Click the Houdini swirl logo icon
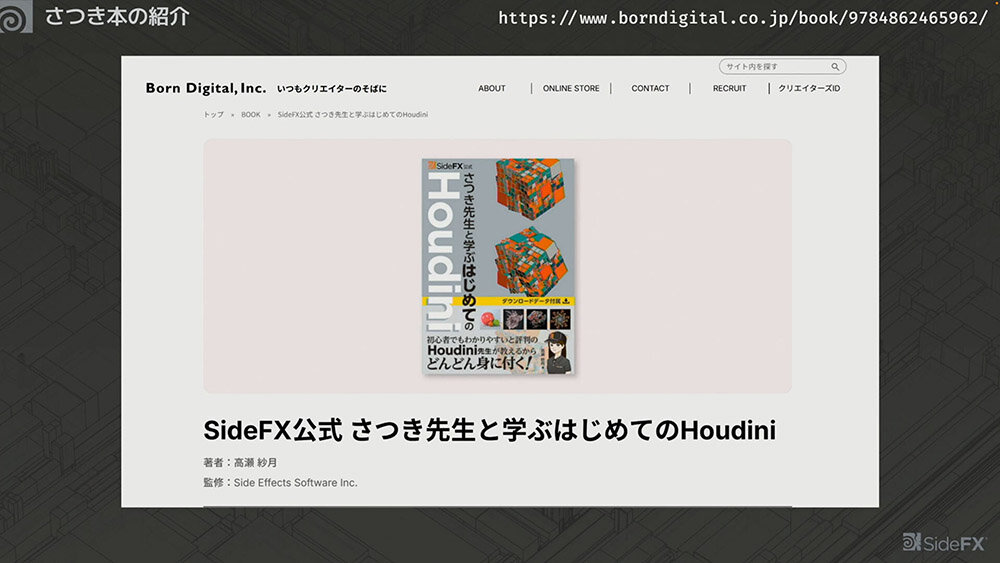The height and width of the screenshot is (563, 1000). 15,17
